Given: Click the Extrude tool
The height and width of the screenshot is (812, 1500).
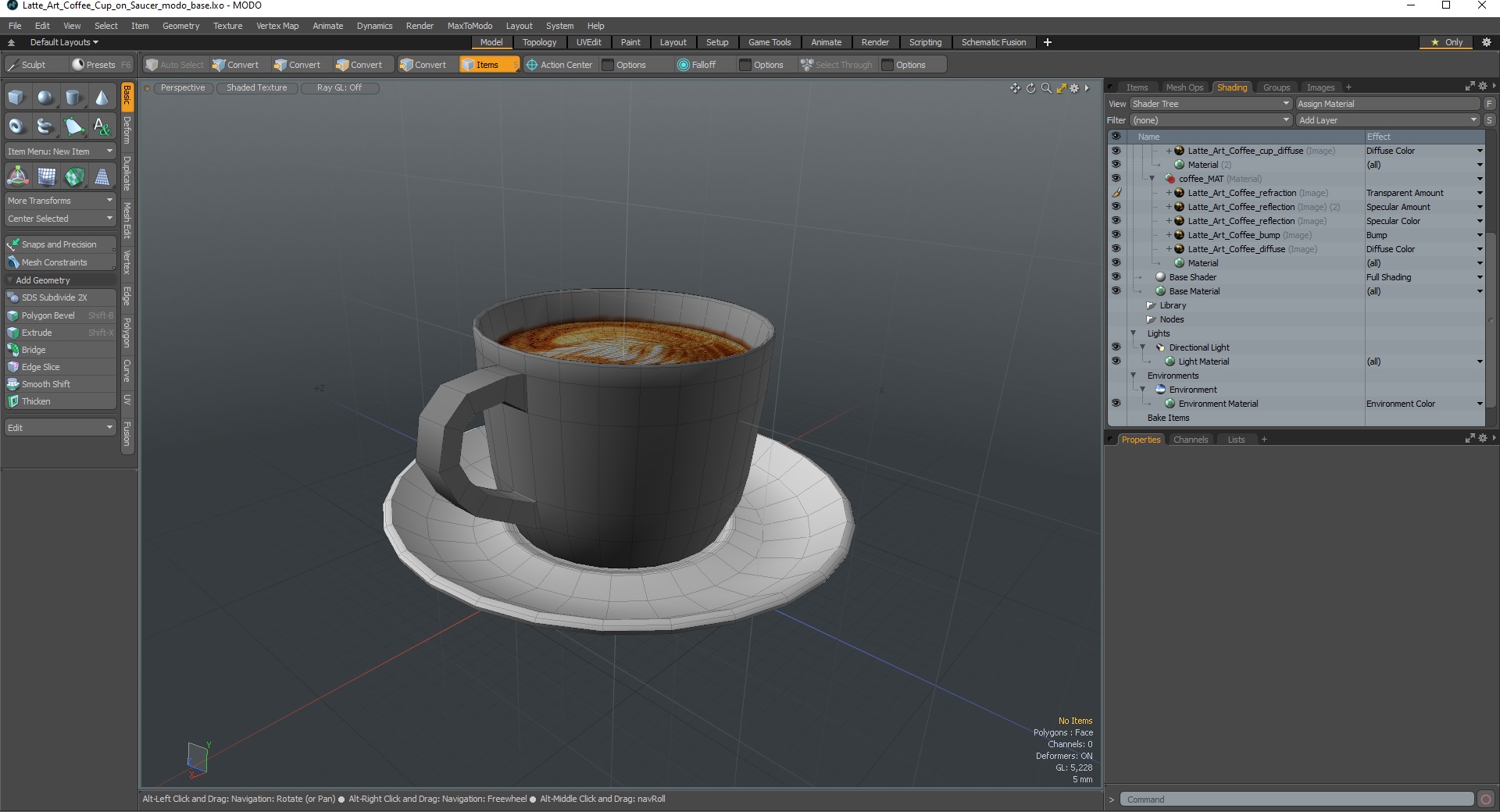Looking at the screenshot, I should click(x=61, y=333).
